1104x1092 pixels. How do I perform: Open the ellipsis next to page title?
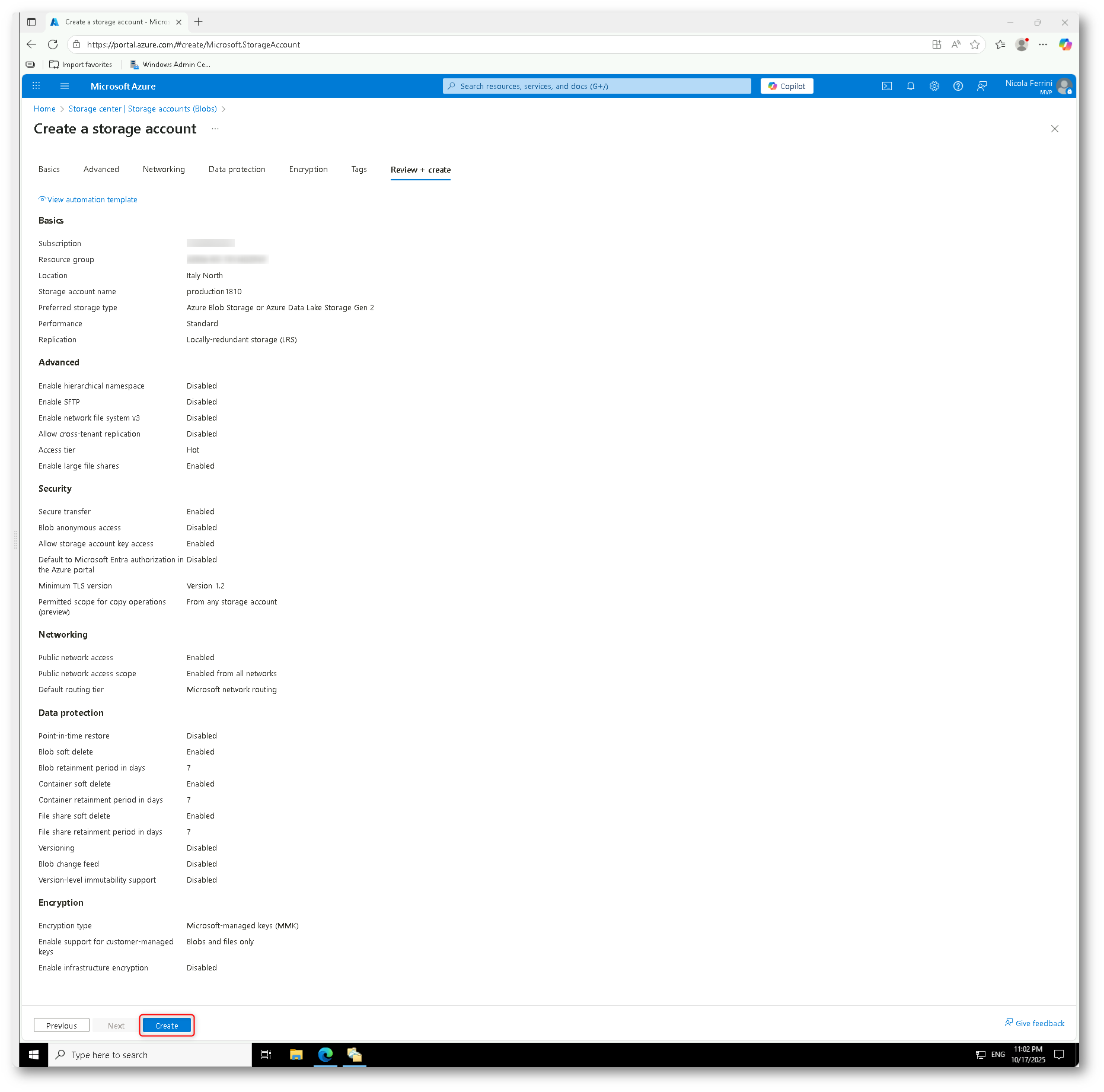[215, 129]
